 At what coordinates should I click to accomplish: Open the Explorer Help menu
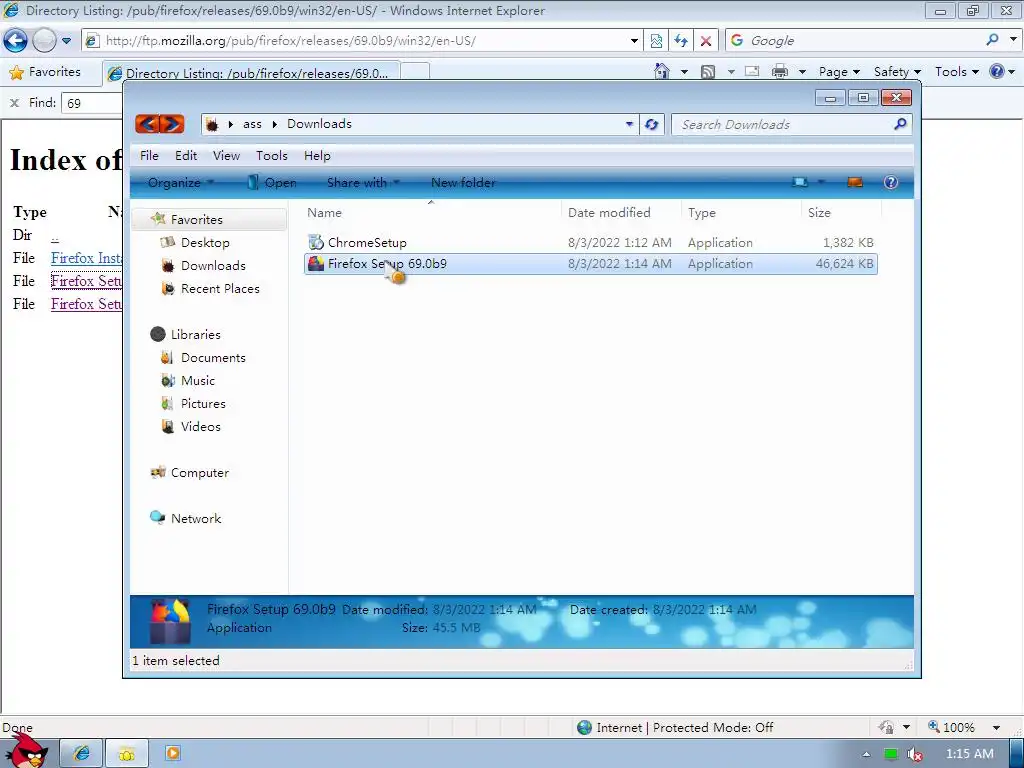pos(317,155)
